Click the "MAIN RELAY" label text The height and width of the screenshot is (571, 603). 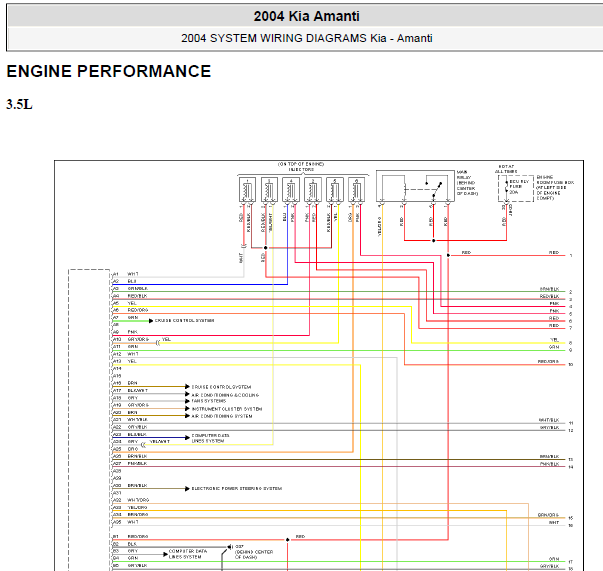[x=464, y=175]
